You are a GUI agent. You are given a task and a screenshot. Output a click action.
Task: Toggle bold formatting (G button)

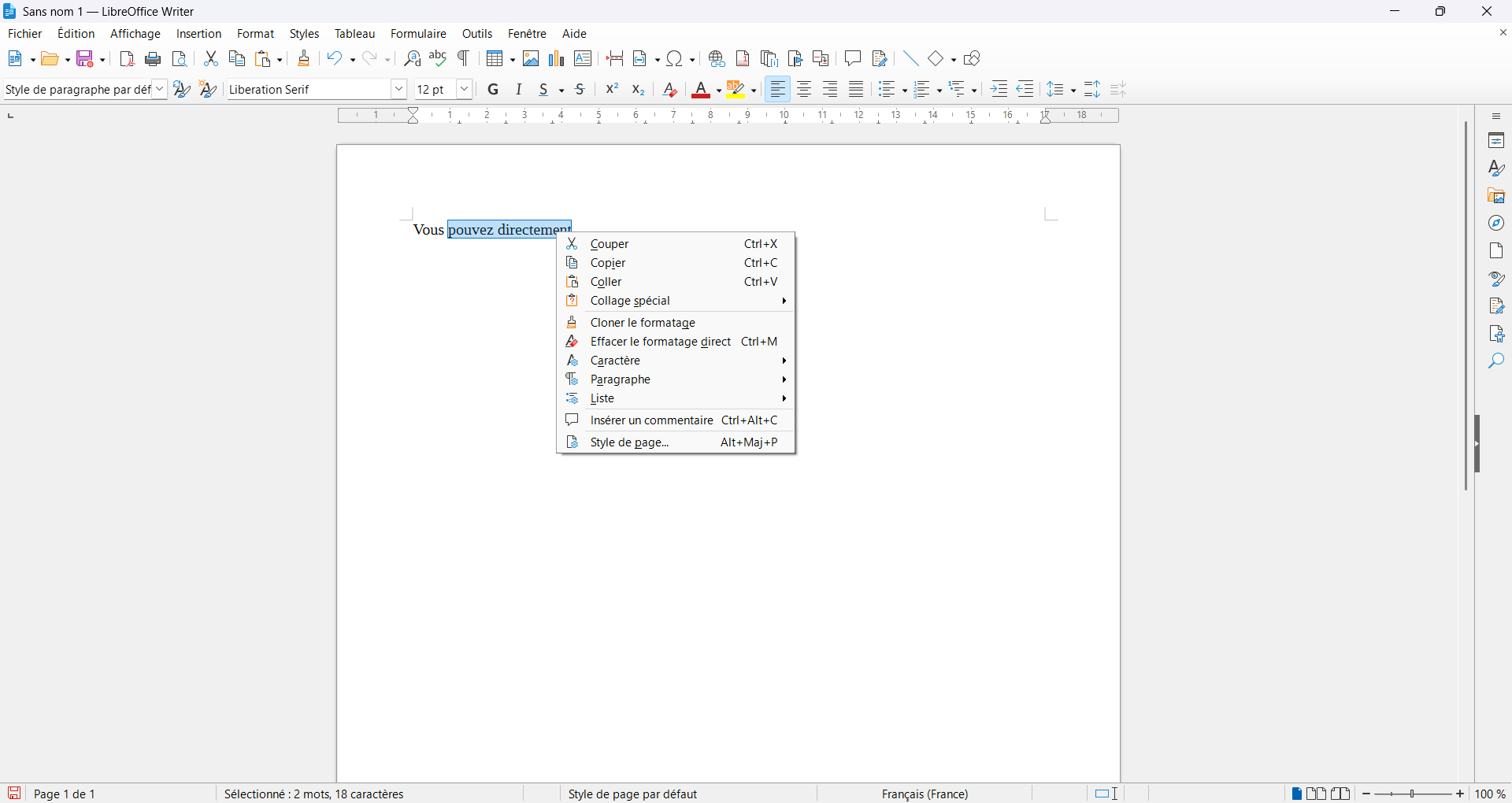pyautogui.click(x=494, y=90)
